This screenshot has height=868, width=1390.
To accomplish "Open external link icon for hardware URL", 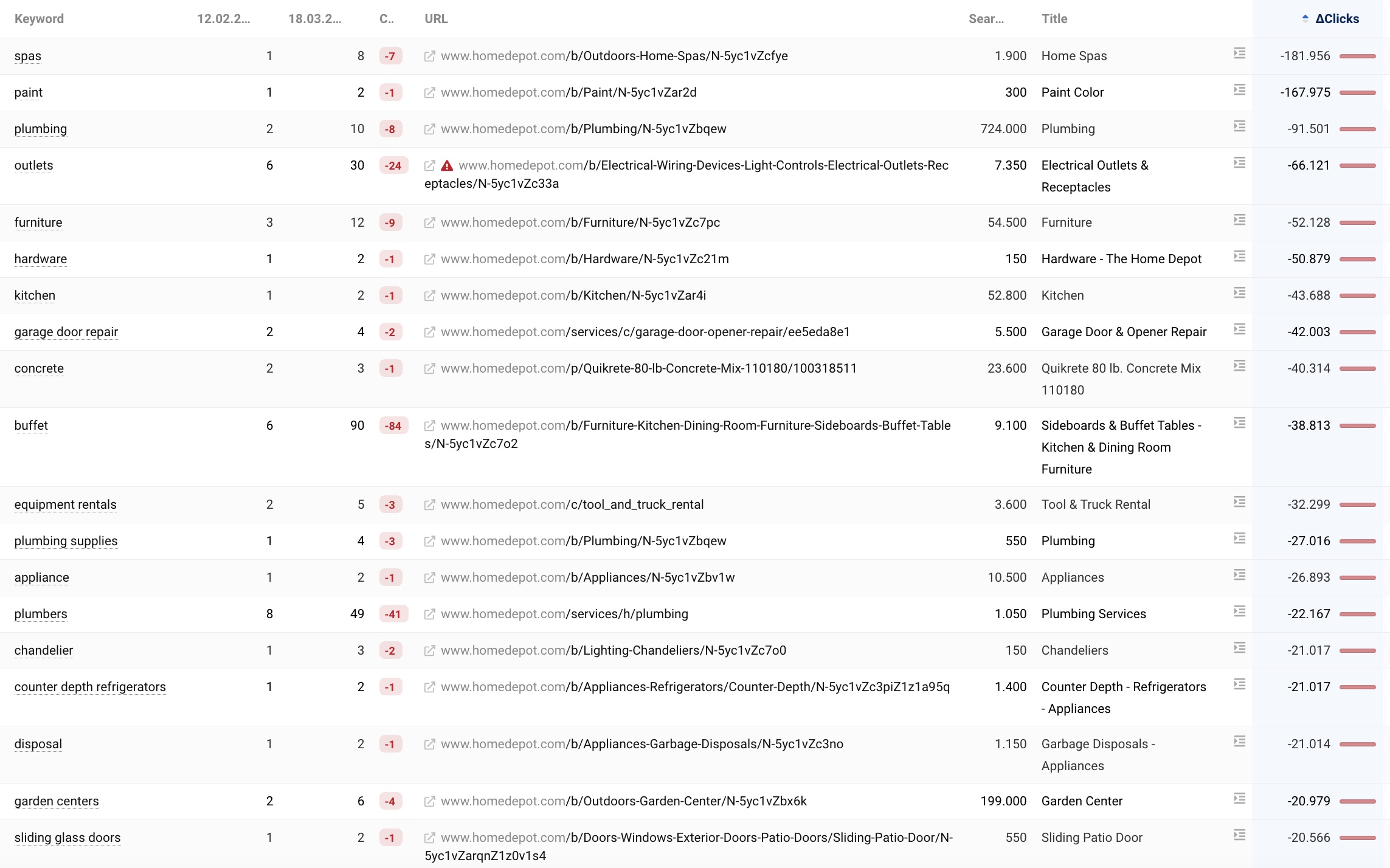I will 429,259.
